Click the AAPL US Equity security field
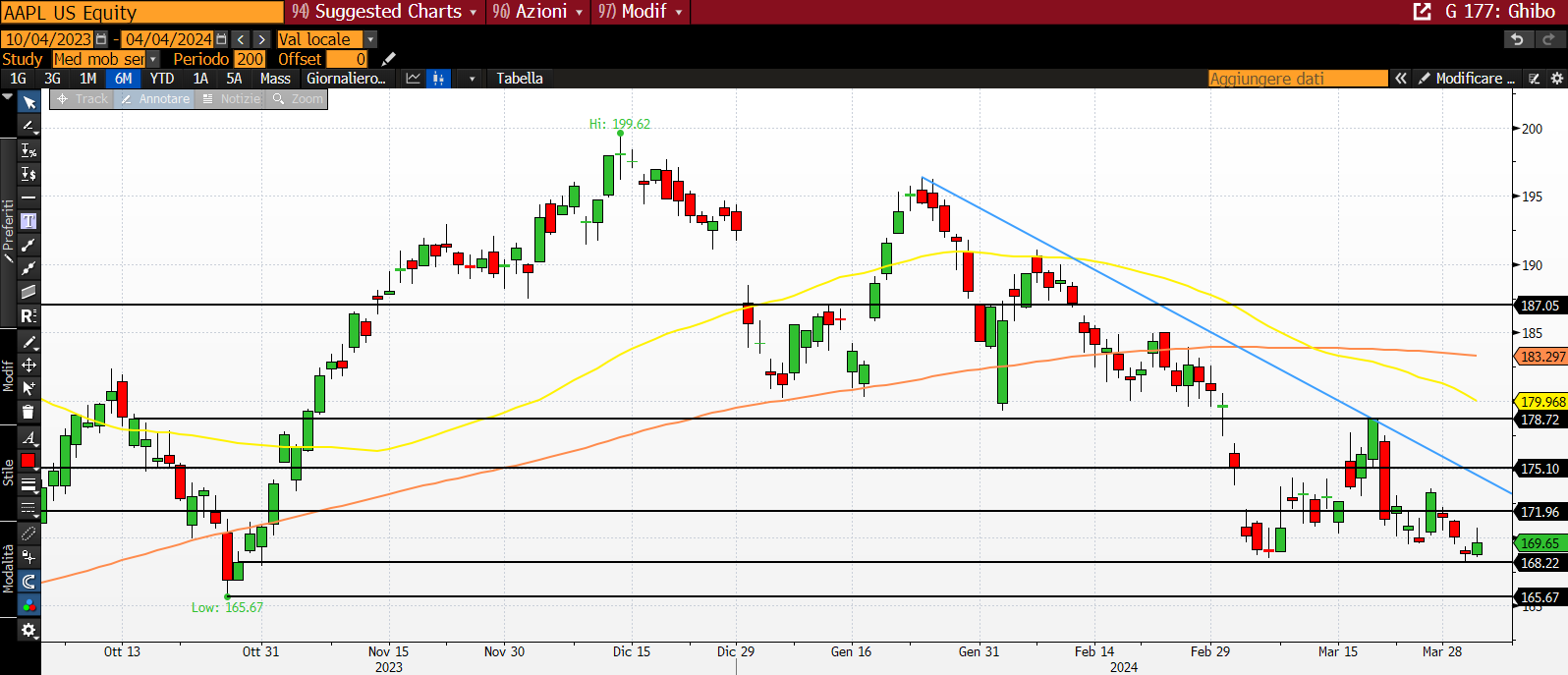Viewport: 1568px width, 675px height. [x=142, y=13]
